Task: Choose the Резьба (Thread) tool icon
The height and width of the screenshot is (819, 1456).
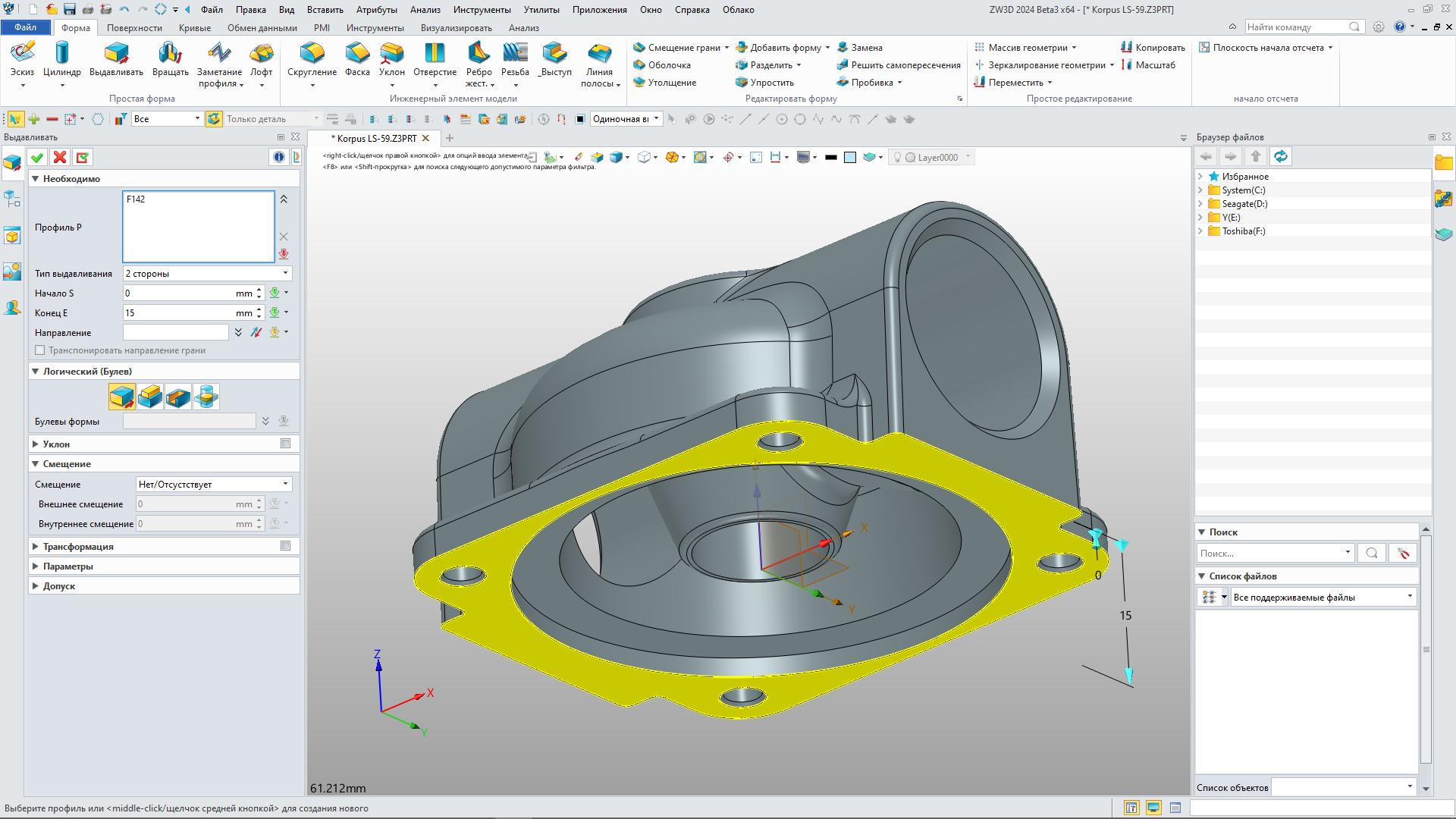Action: pos(515,53)
